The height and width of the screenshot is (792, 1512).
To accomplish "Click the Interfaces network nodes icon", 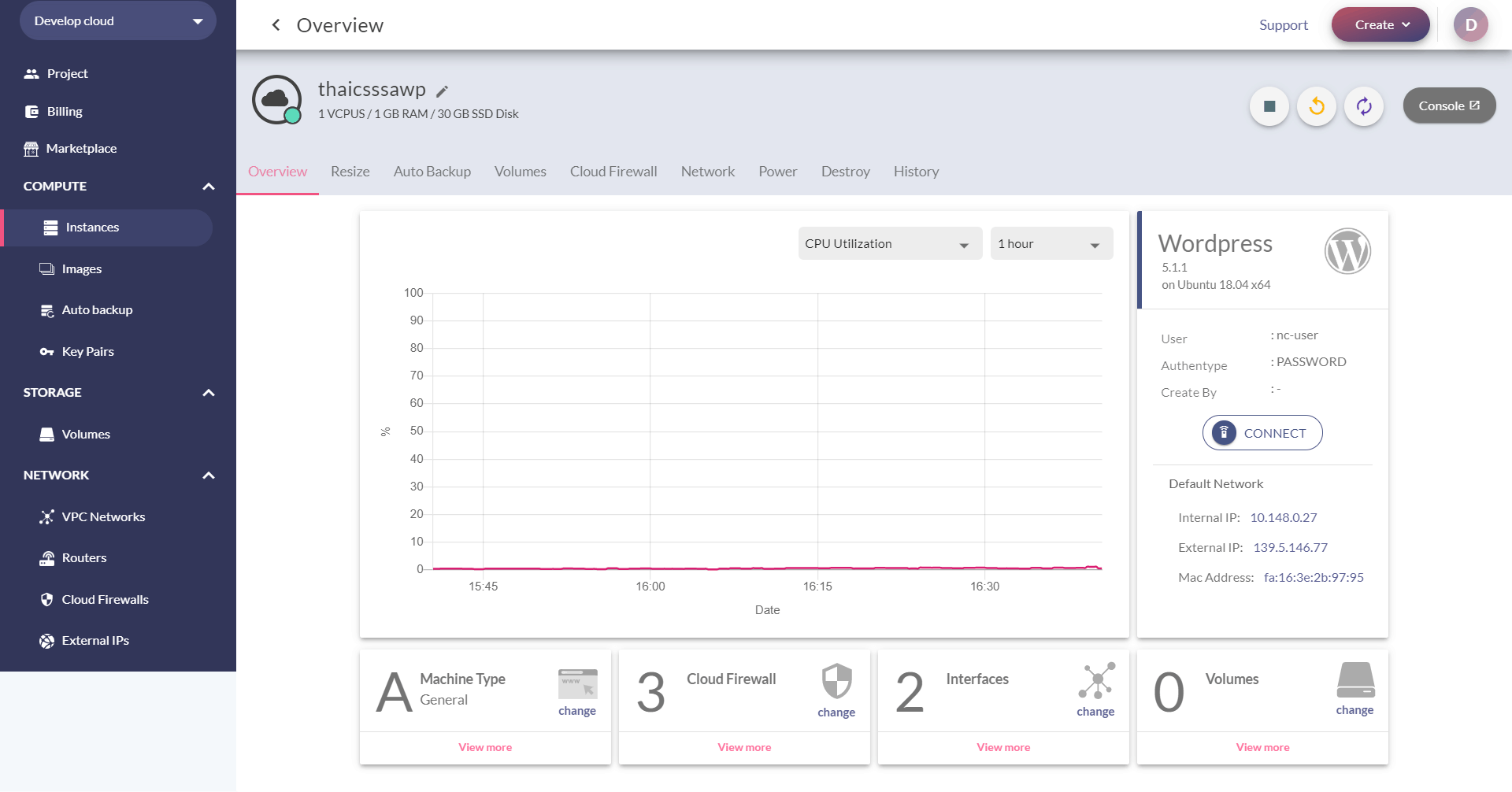I will point(1096,680).
